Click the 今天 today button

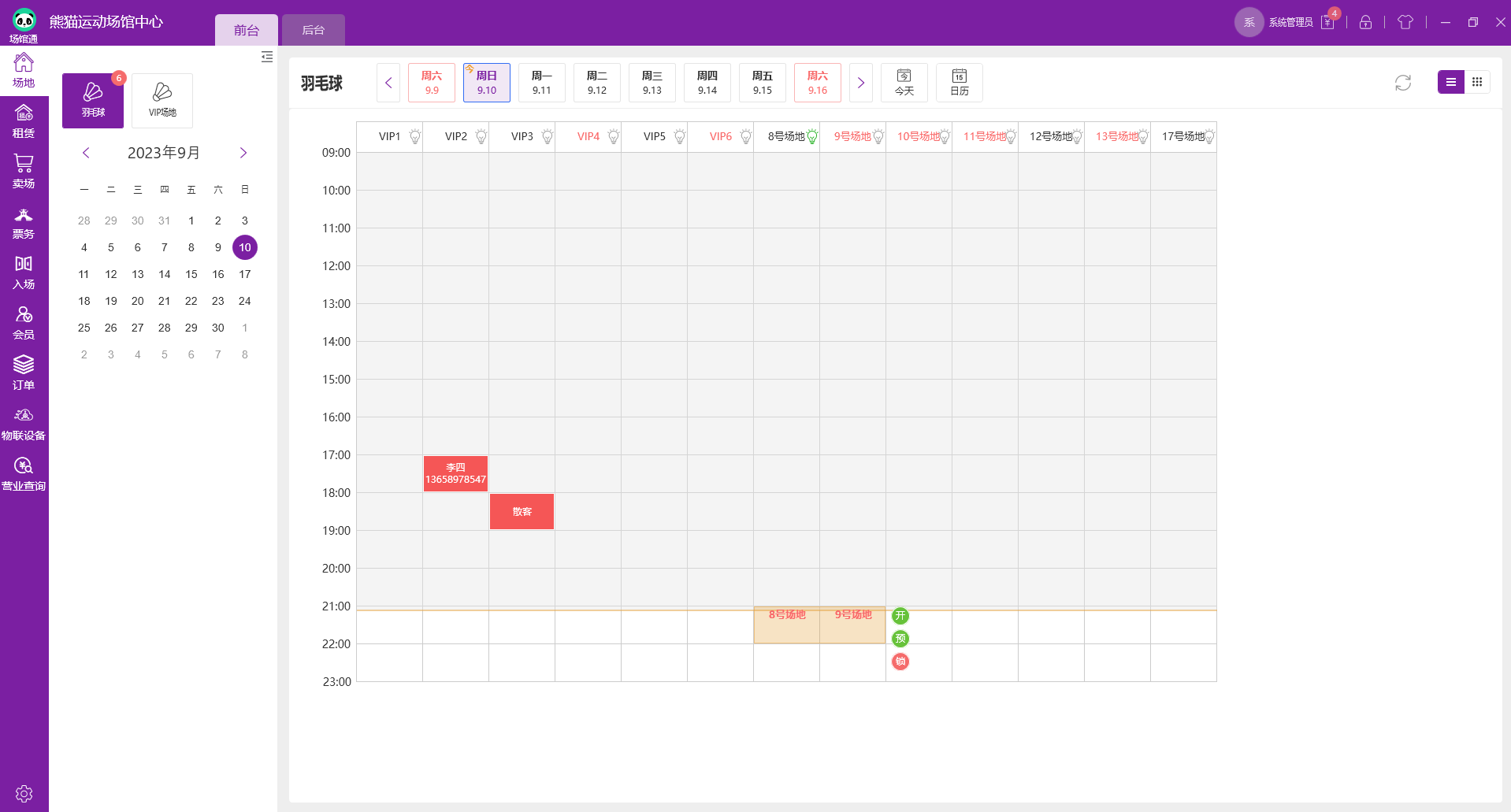pos(904,83)
